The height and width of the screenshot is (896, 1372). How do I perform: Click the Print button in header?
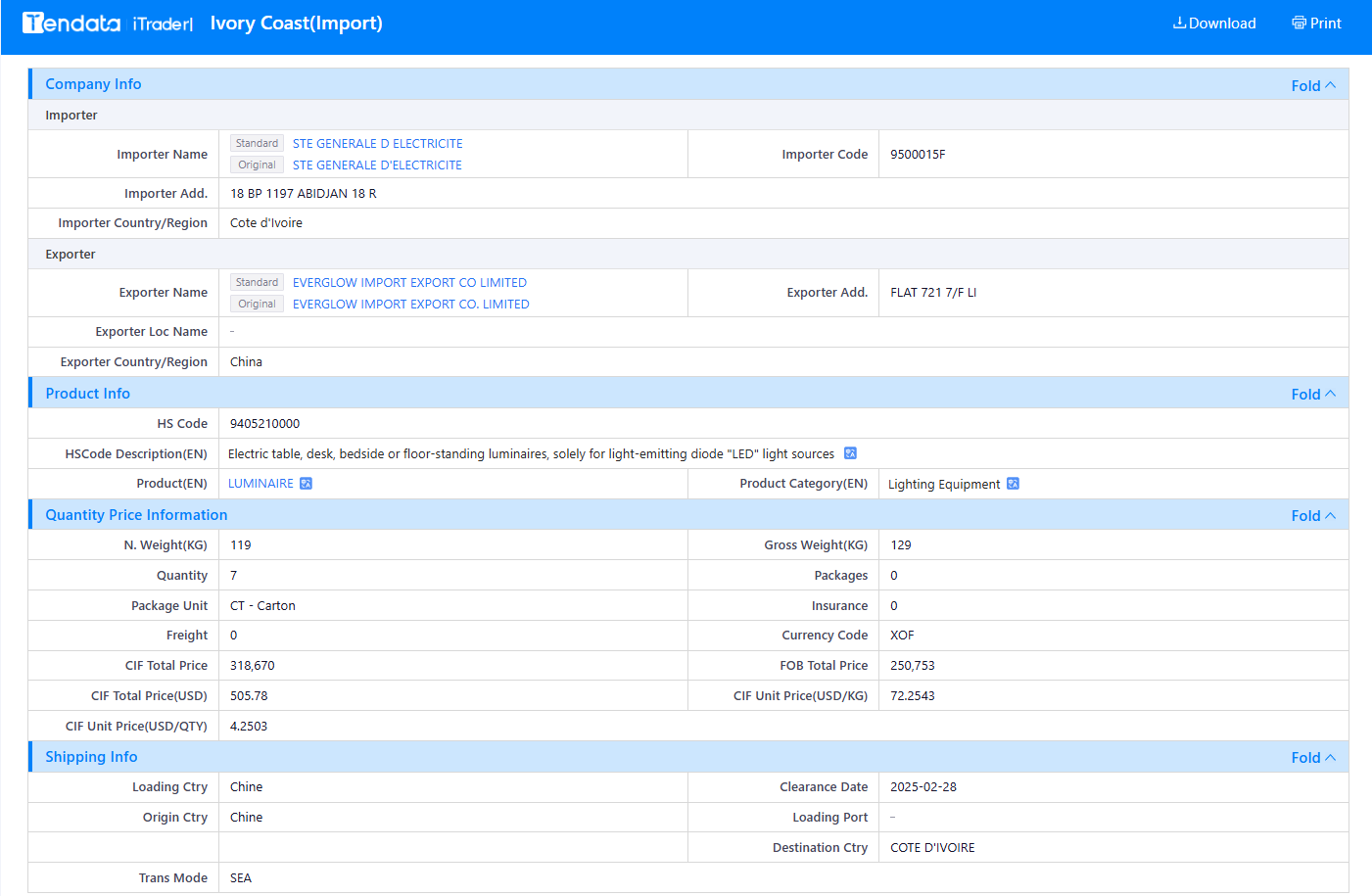click(1316, 23)
